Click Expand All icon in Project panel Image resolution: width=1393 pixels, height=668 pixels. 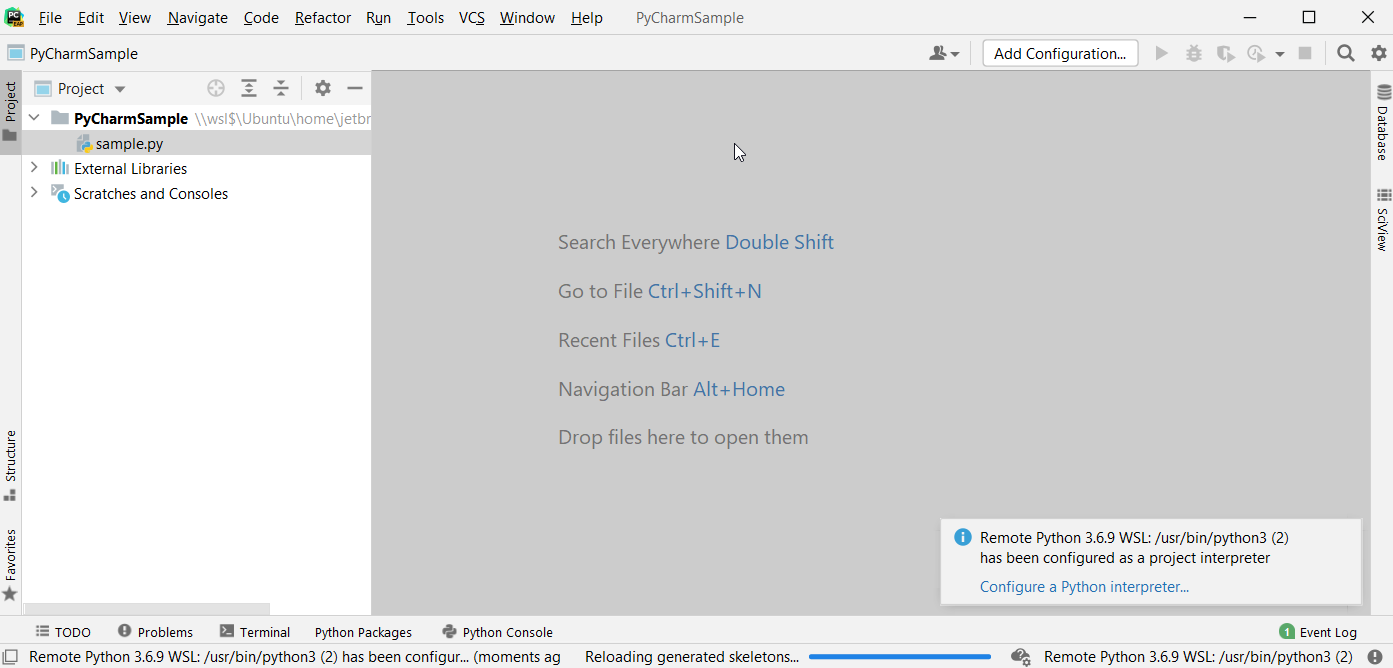pyautogui.click(x=249, y=88)
